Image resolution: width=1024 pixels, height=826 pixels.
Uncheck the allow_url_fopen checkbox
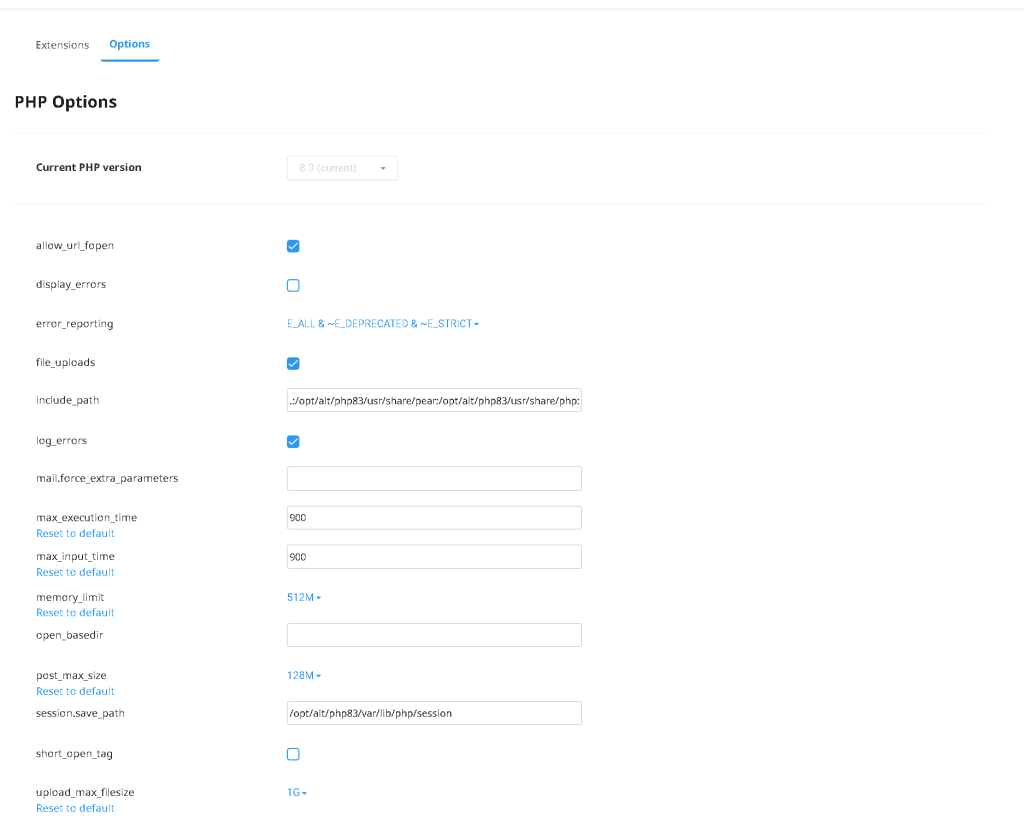click(x=293, y=246)
